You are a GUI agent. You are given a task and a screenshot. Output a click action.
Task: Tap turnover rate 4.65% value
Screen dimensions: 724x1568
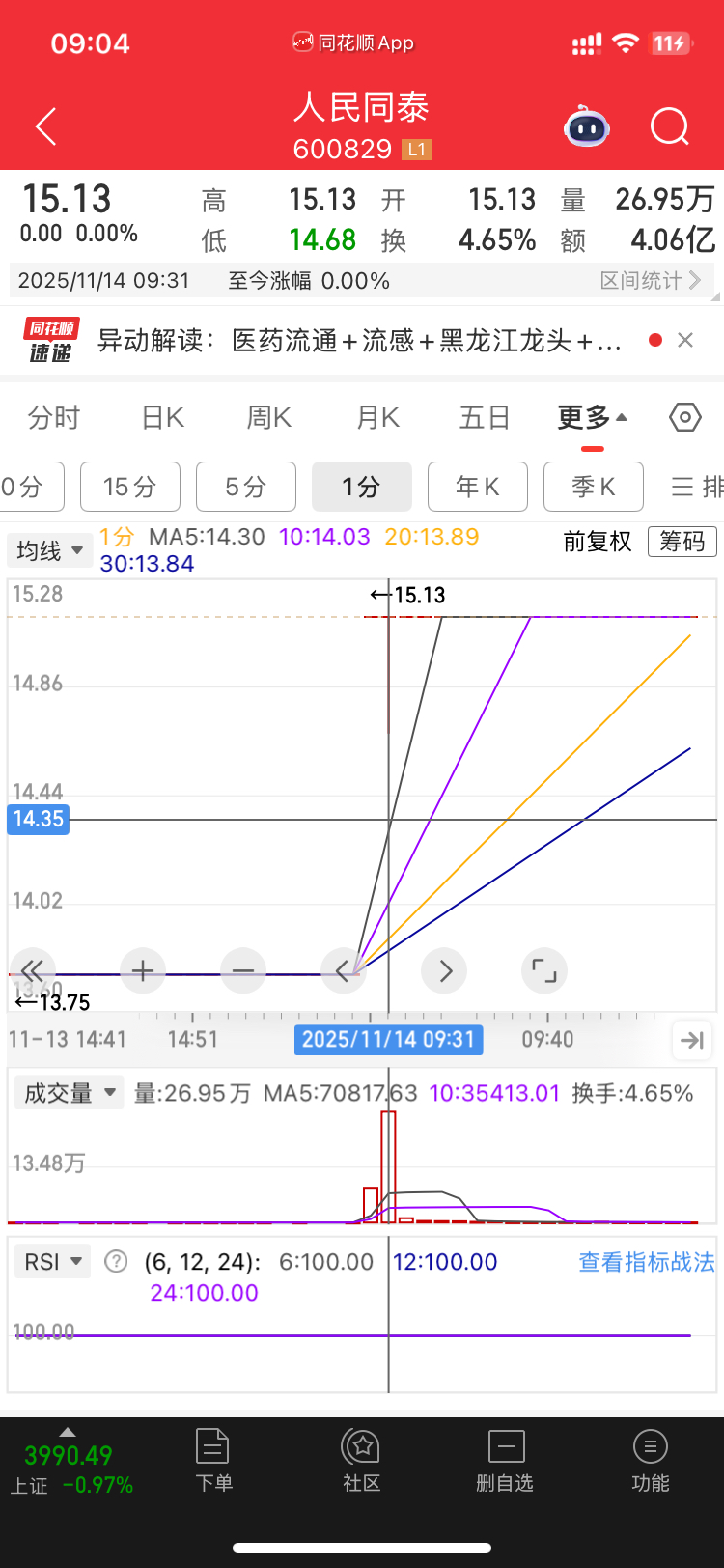coord(497,239)
